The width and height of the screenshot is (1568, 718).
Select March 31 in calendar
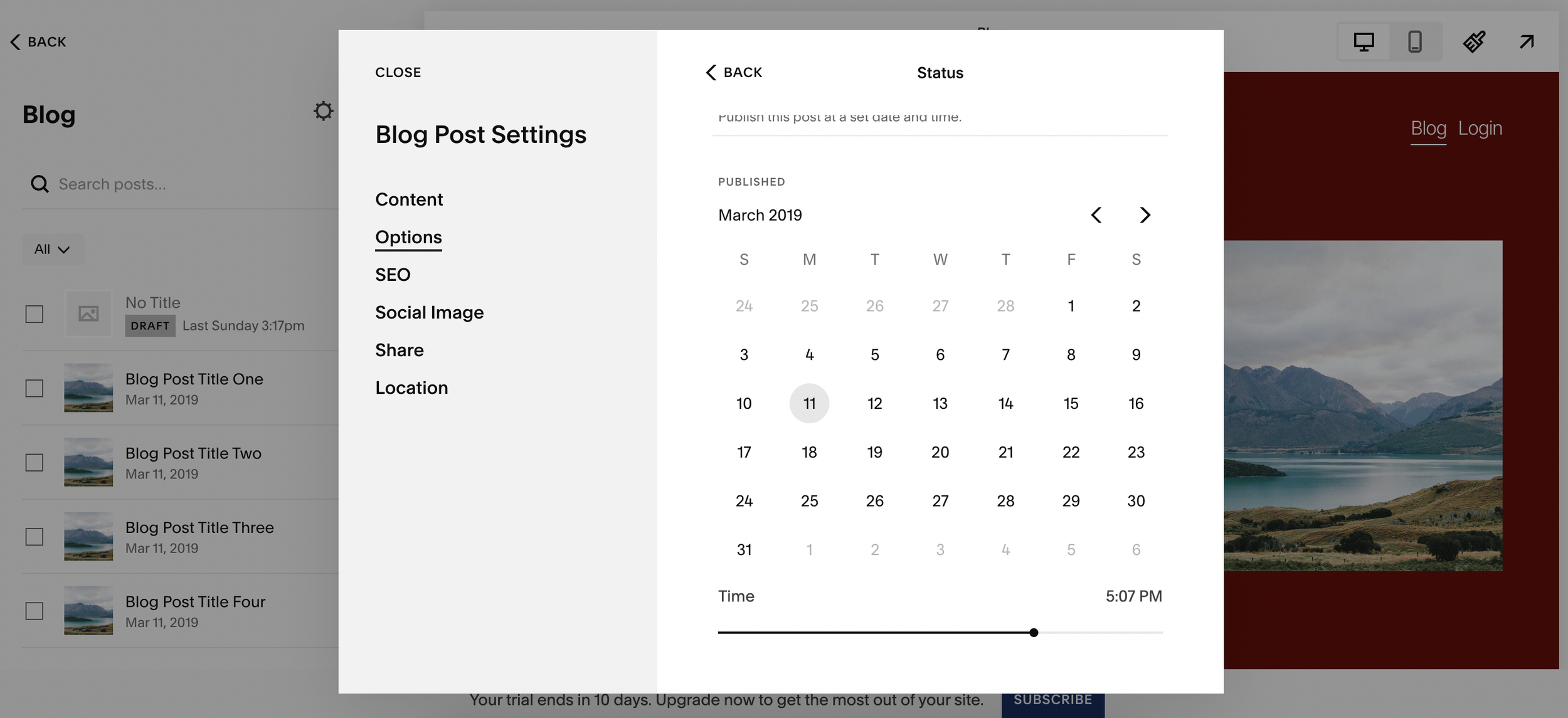(744, 550)
